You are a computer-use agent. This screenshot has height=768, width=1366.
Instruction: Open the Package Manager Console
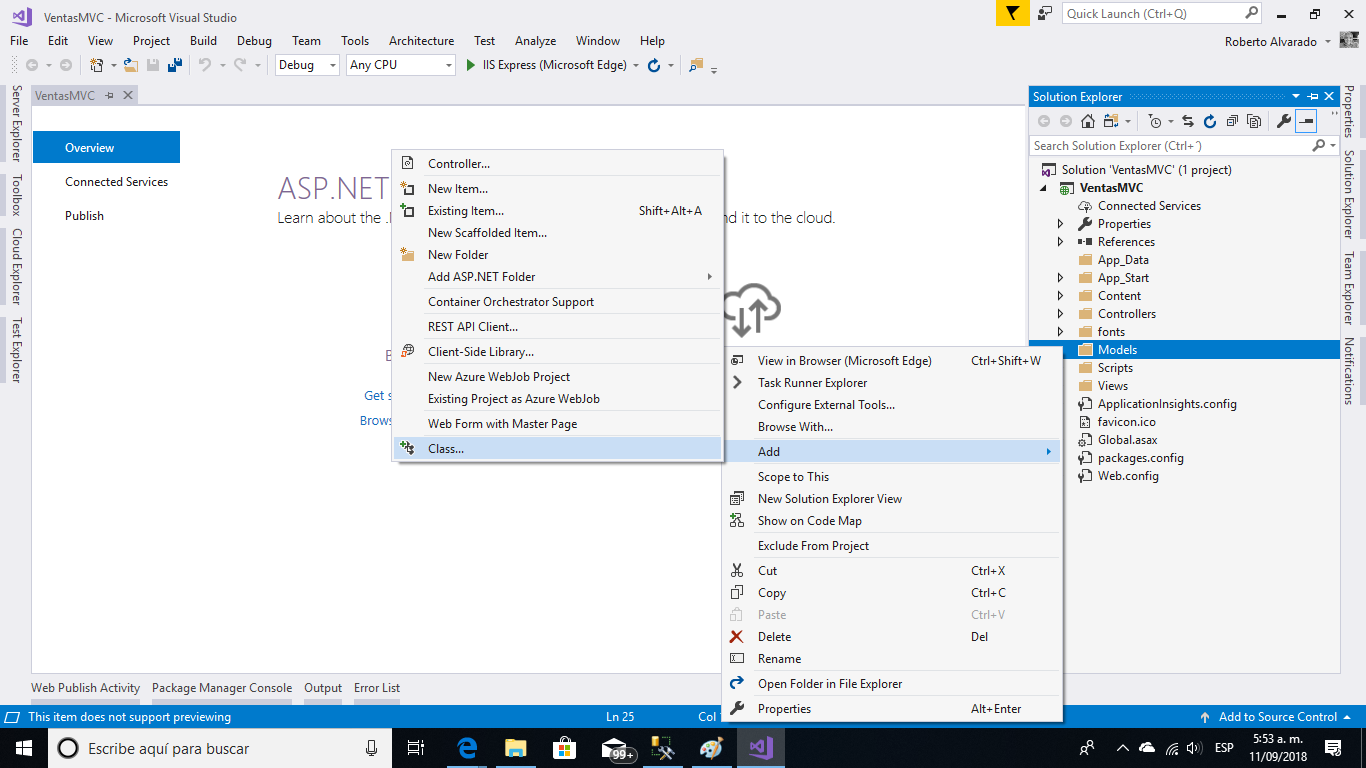coord(221,688)
